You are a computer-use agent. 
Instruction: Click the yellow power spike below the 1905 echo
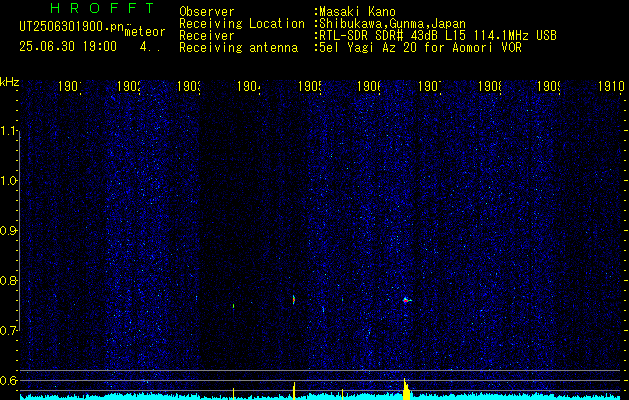pos(294,391)
